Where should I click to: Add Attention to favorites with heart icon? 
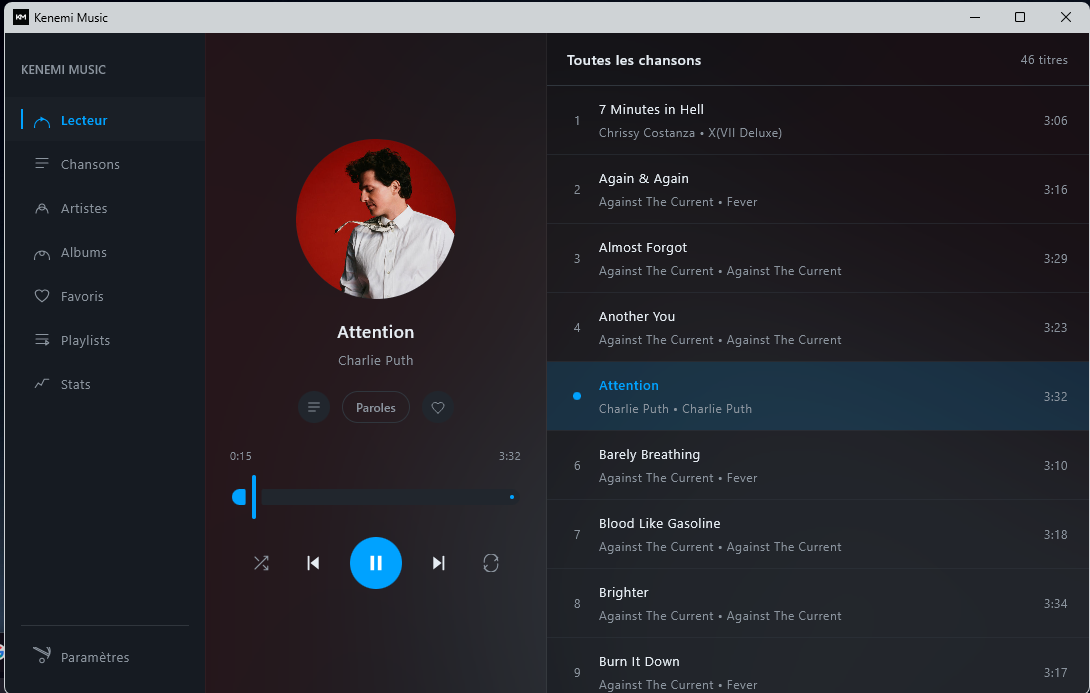pyautogui.click(x=437, y=407)
